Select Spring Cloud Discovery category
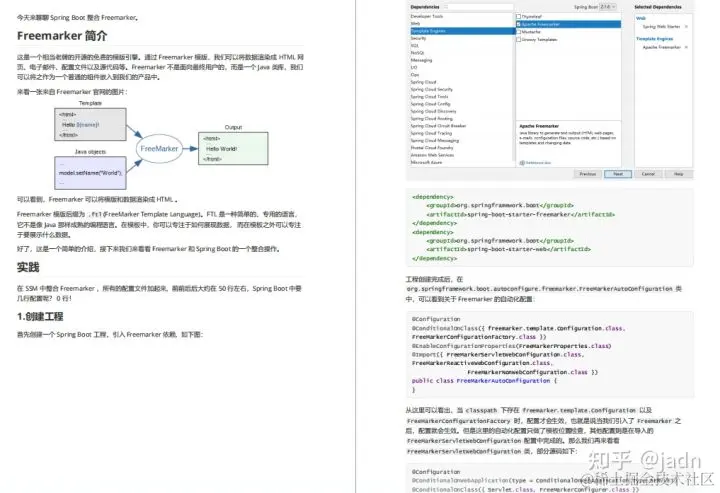 (433, 112)
